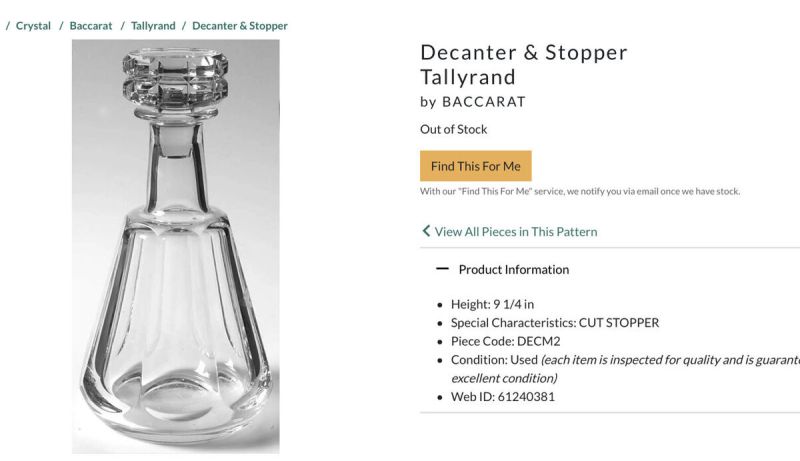Select the Decanter & Stopper breadcrumb

point(240,26)
